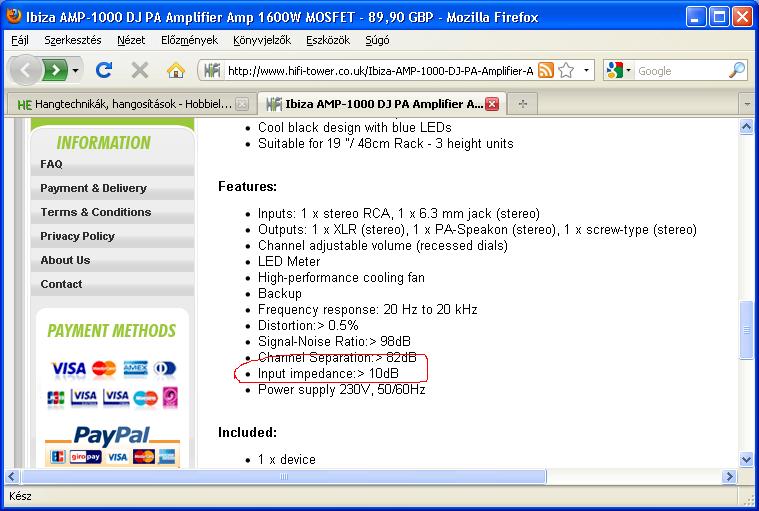Click the text "Input impedance:> 10dB"
The image size is (759, 511).
tap(328, 374)
